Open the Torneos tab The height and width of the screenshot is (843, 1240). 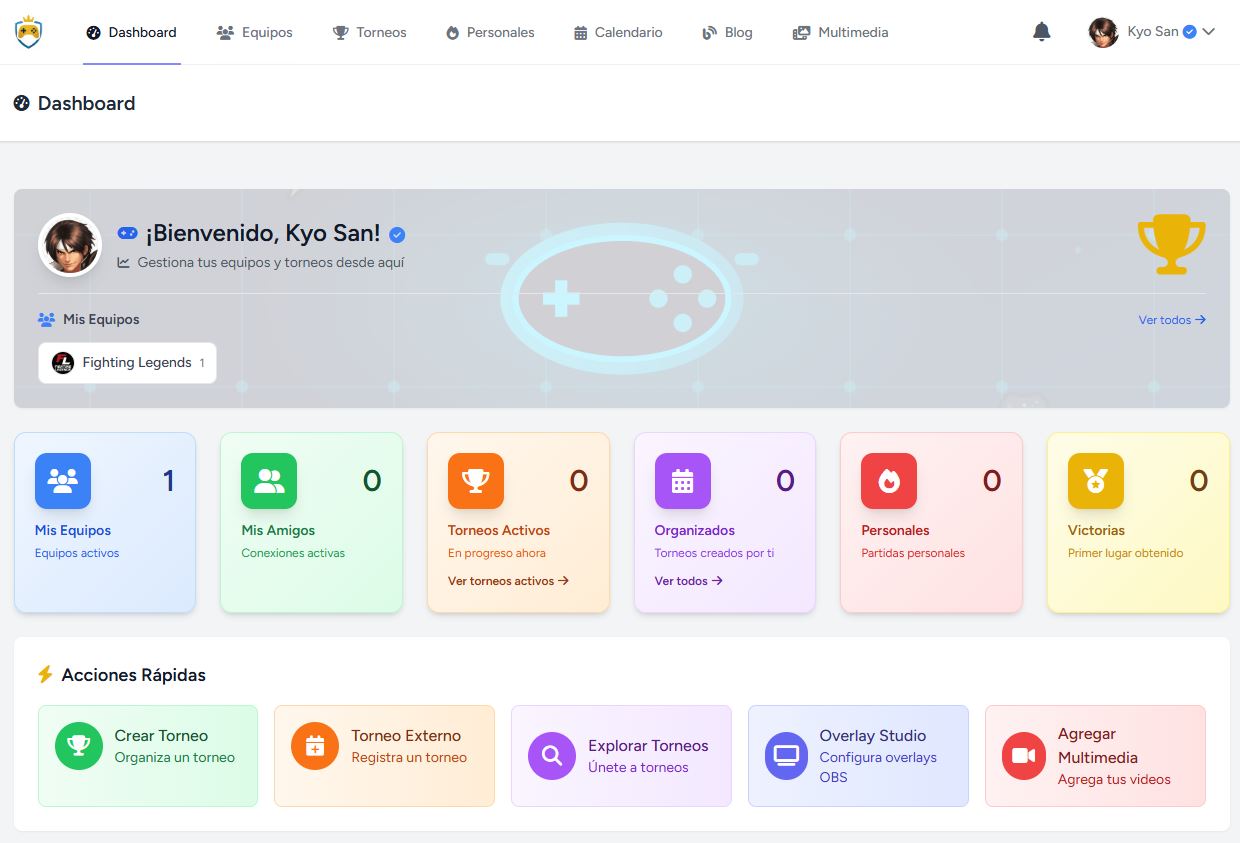370,32
